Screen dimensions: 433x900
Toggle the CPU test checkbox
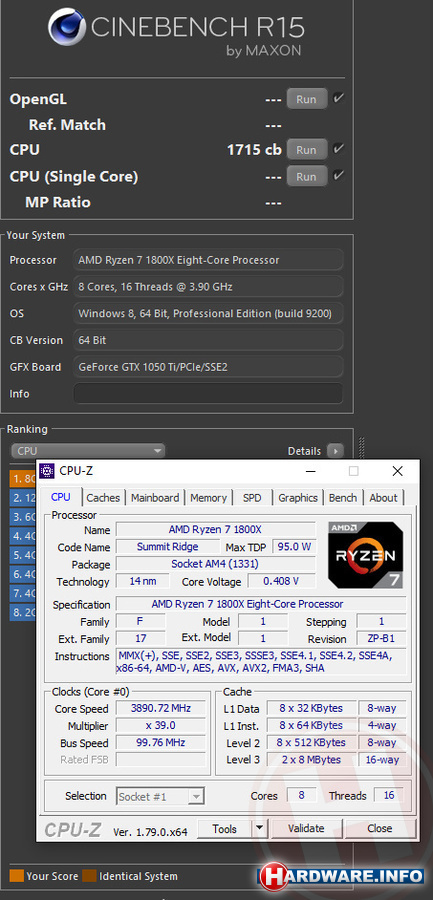338,149
